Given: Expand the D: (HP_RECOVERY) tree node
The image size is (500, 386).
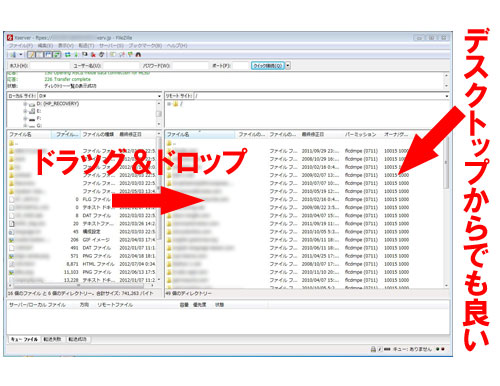Looking at the screenshot, I should pos(25,104).
